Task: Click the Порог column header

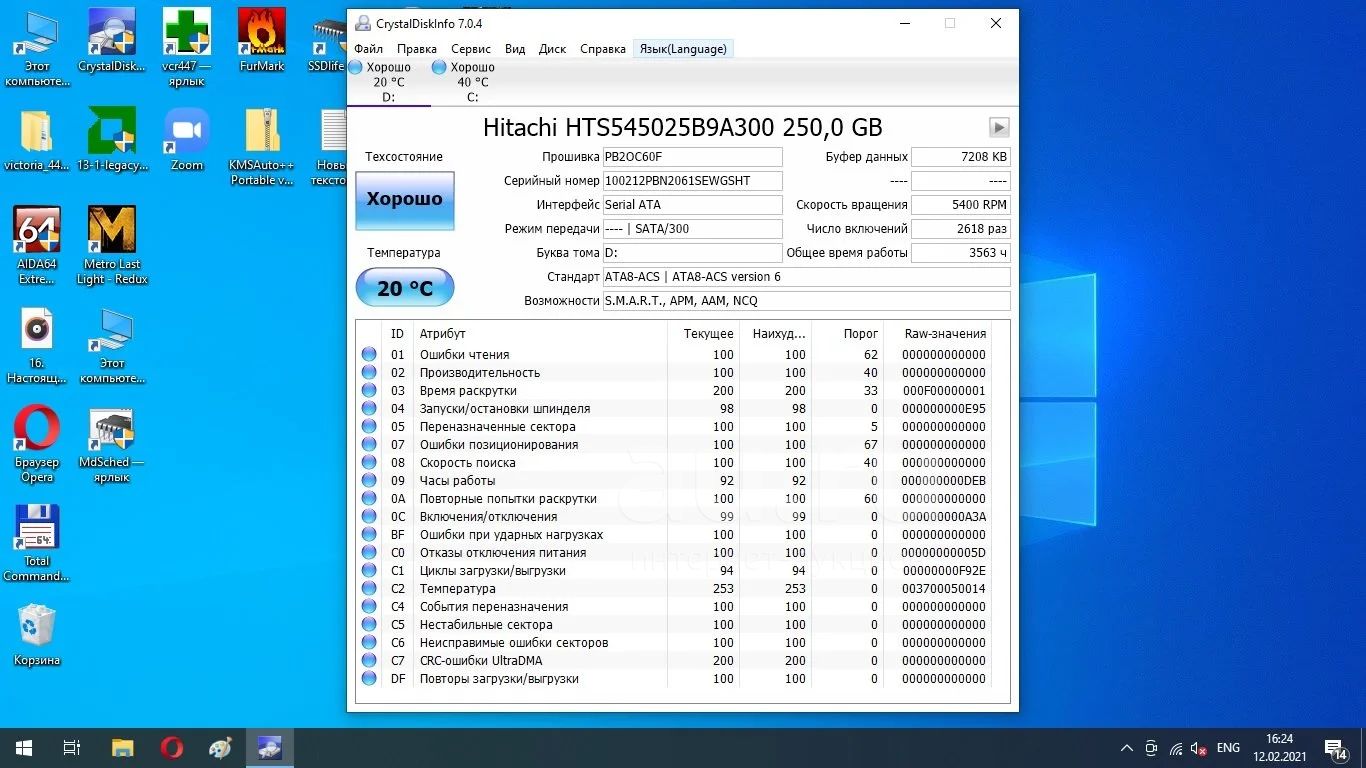Action: 861,334
